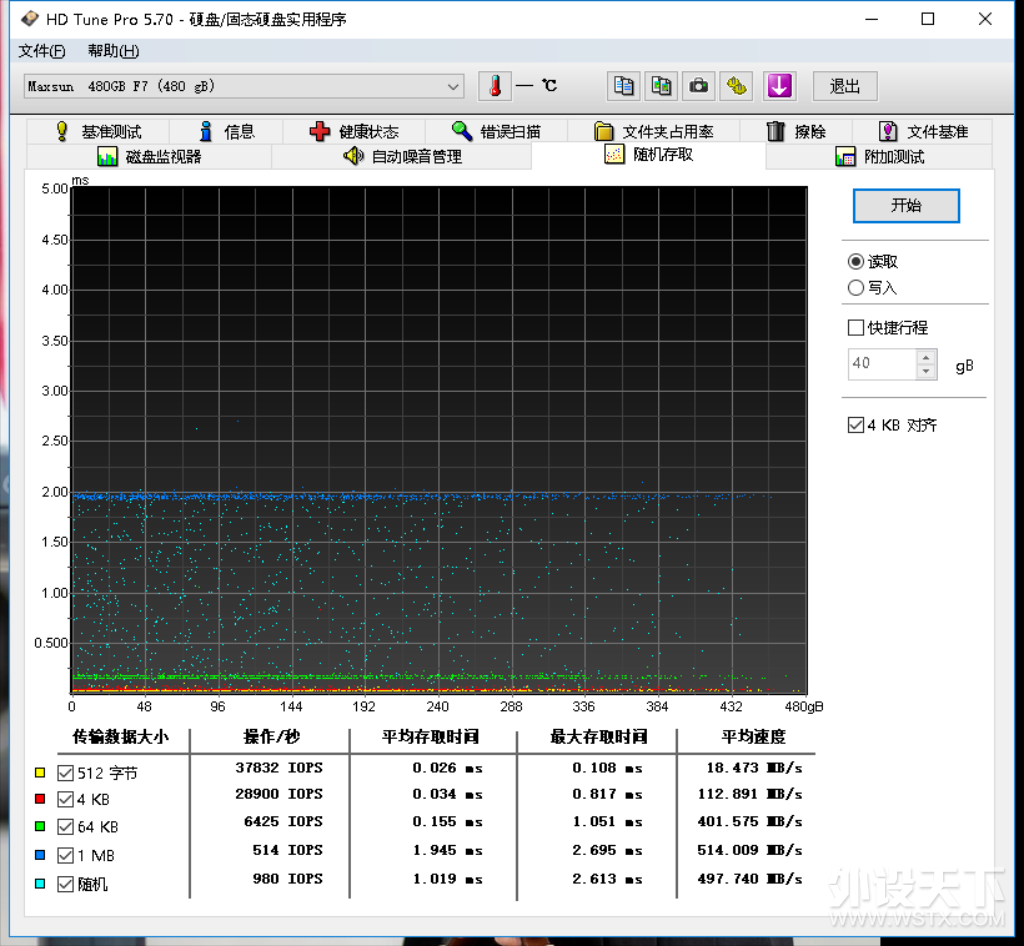Click HD Tune app icon in title bar

point(29,19)
